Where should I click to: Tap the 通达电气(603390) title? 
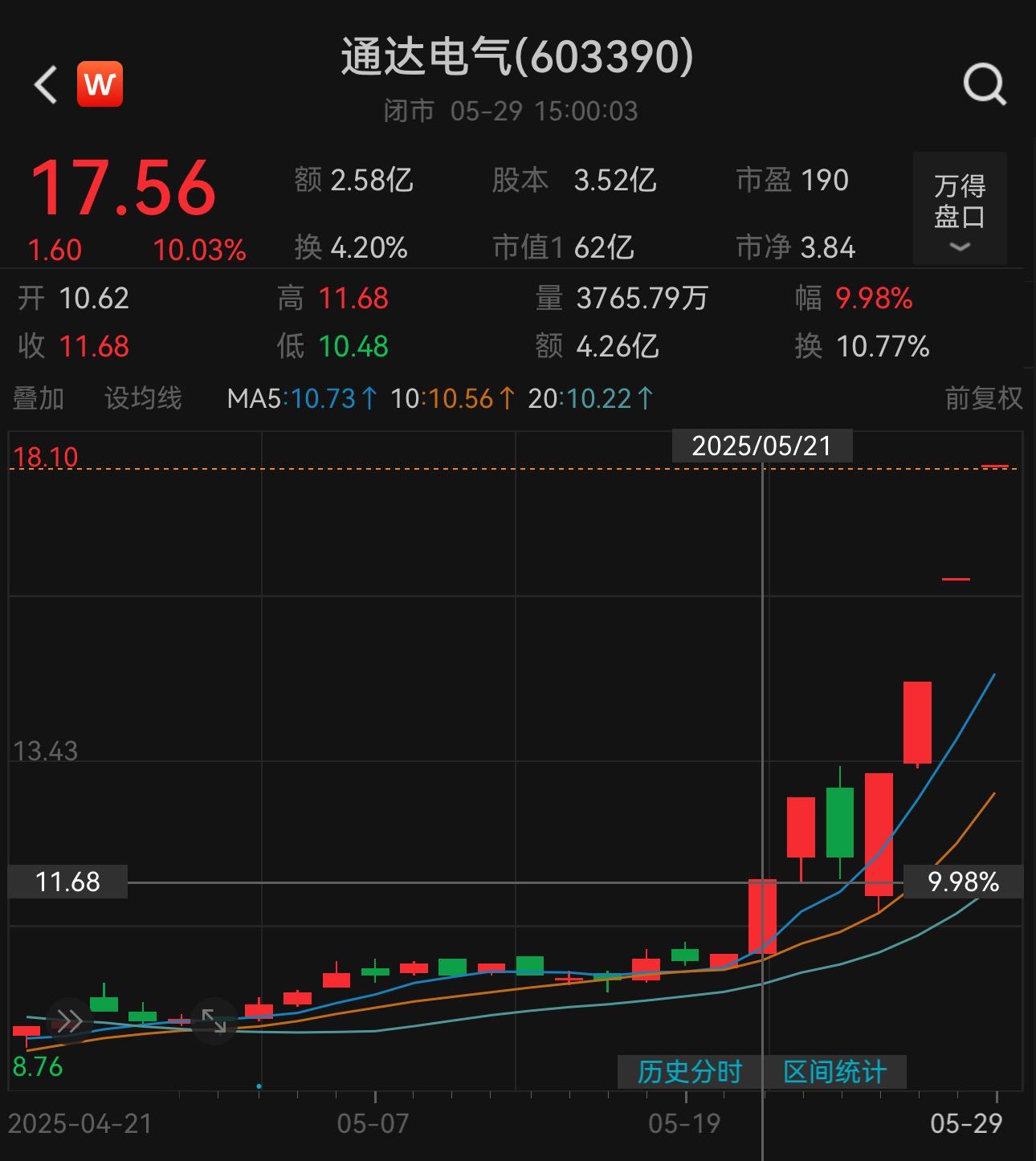coord(517,57)
